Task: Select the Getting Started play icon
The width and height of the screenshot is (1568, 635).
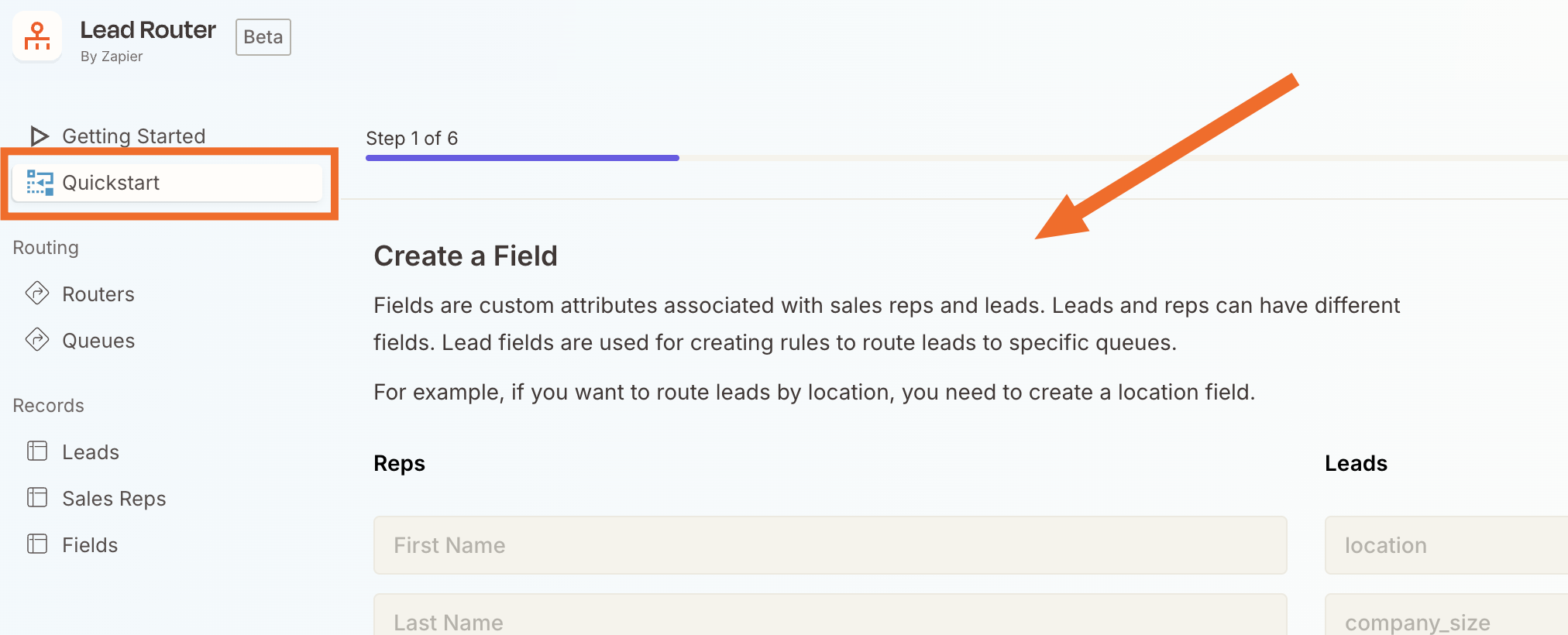Action: (x=38, y=136)
